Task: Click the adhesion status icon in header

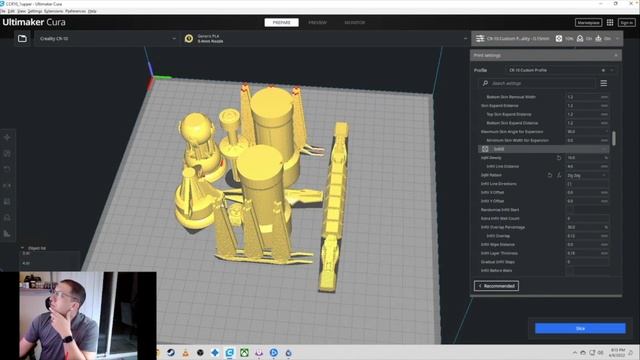Action: tap(598, 38)
